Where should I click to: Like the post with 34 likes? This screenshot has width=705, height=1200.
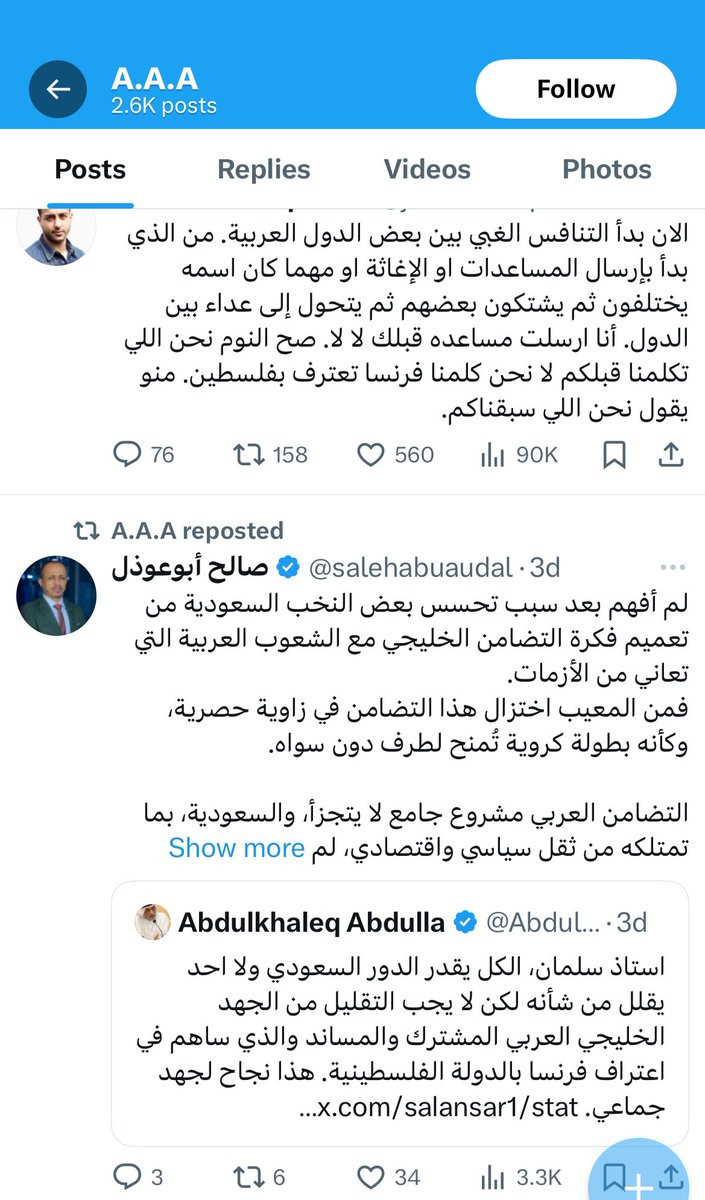[x=389, y=1177]
